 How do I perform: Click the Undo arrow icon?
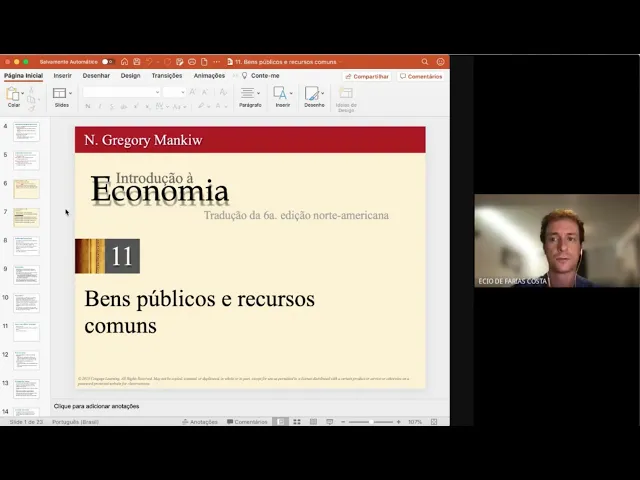149,62
